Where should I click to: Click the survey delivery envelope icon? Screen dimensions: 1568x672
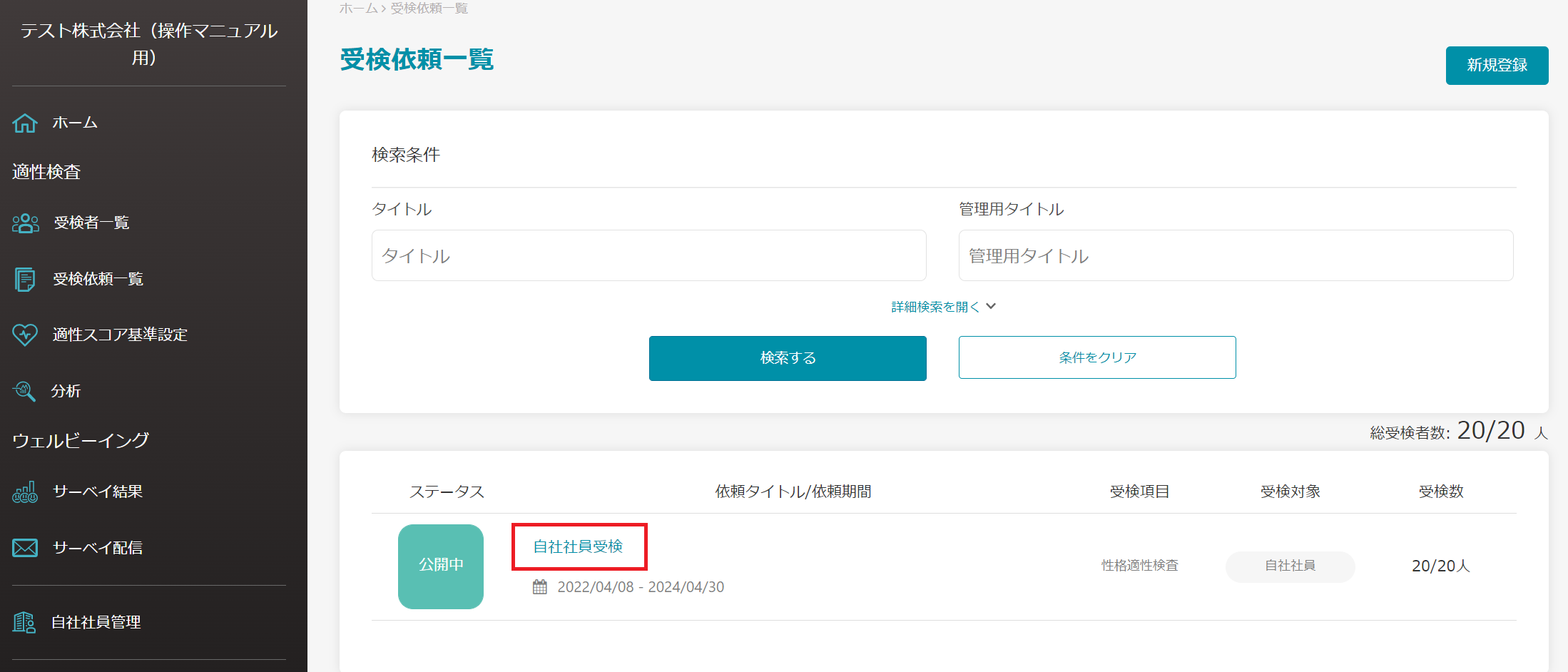tap(25, 548)
